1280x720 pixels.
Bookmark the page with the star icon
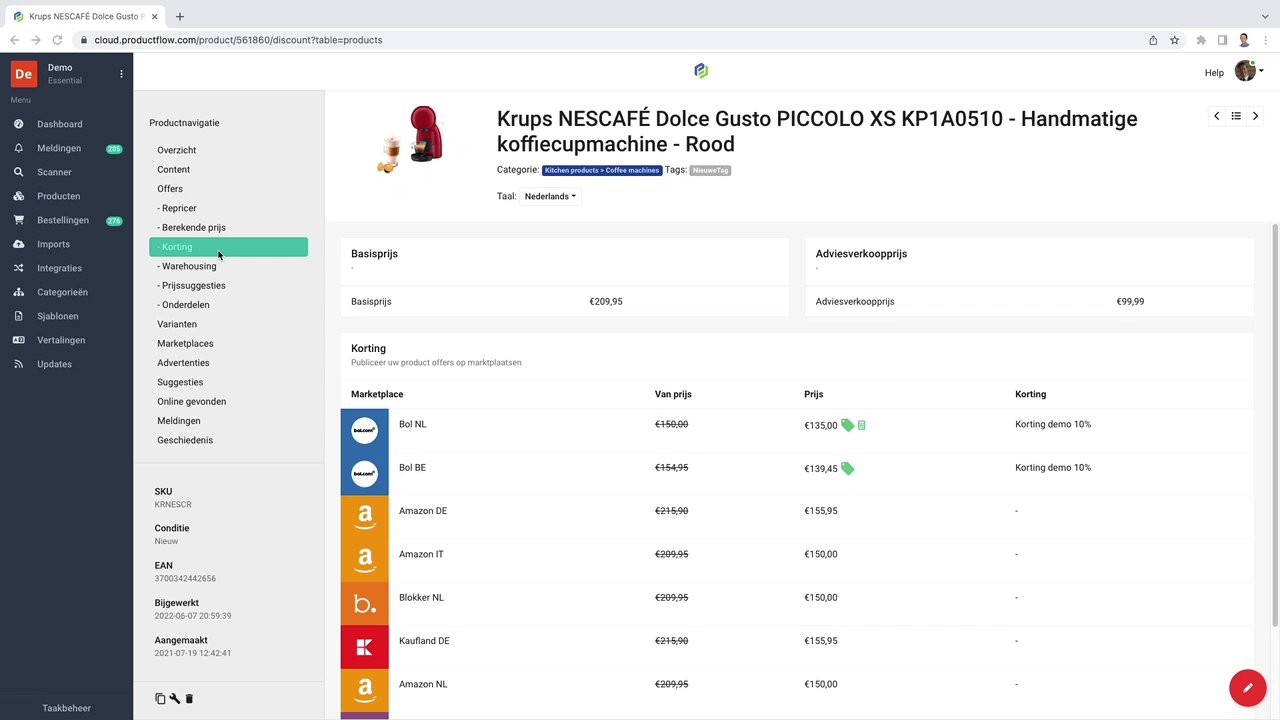coord(1174,40)
